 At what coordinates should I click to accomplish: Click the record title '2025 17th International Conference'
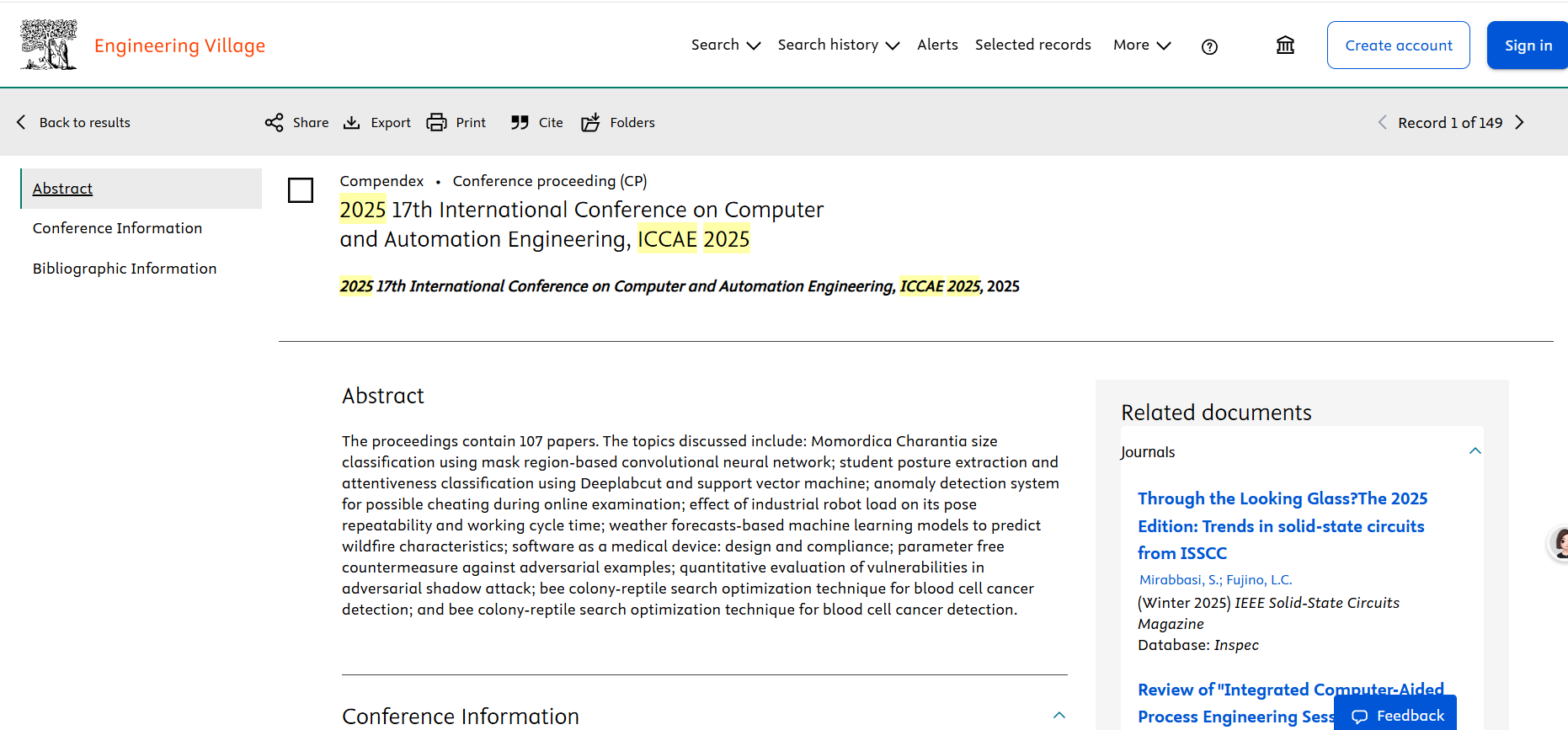coord(582,225)
